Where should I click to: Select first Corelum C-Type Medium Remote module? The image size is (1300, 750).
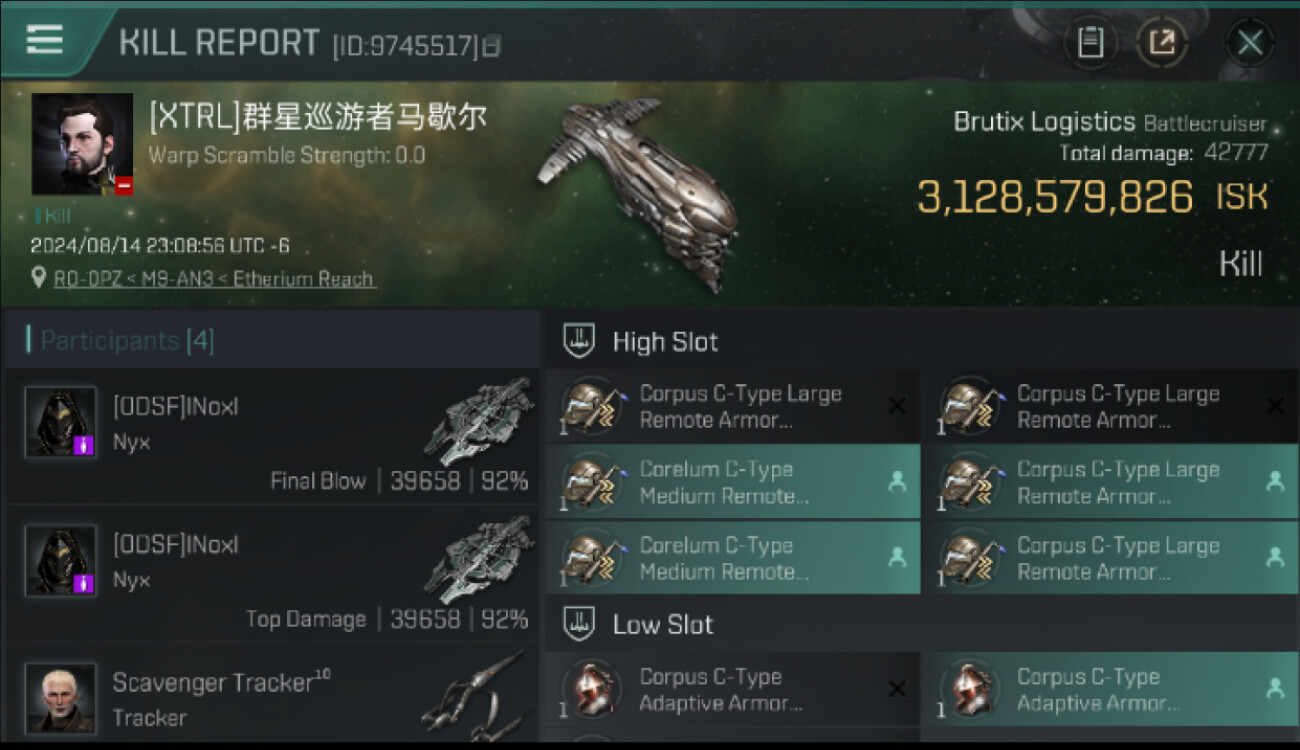click(x=732, y=482)
